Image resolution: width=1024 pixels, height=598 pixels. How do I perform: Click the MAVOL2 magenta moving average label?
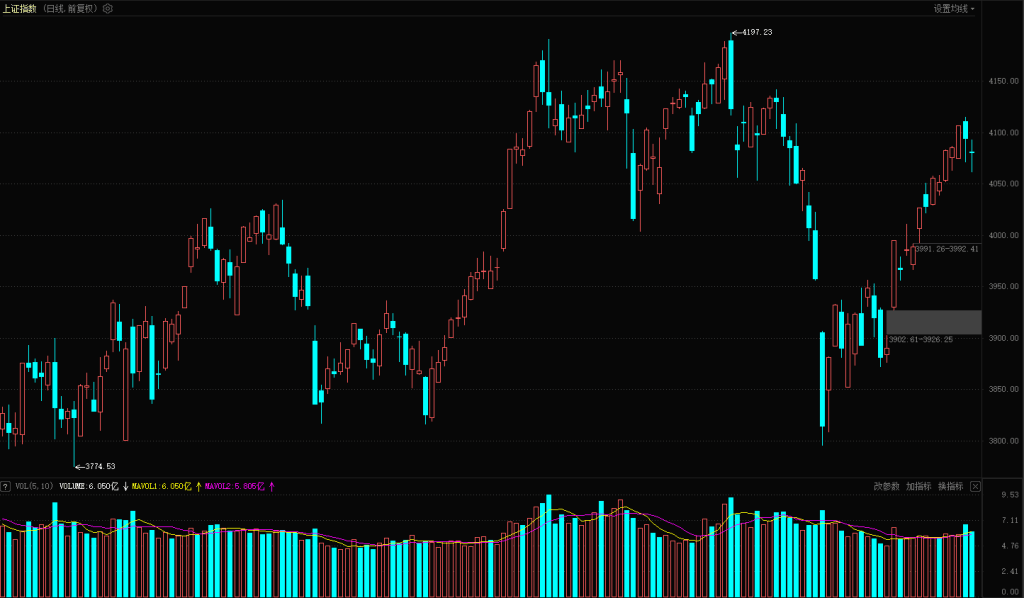point(234,486)
